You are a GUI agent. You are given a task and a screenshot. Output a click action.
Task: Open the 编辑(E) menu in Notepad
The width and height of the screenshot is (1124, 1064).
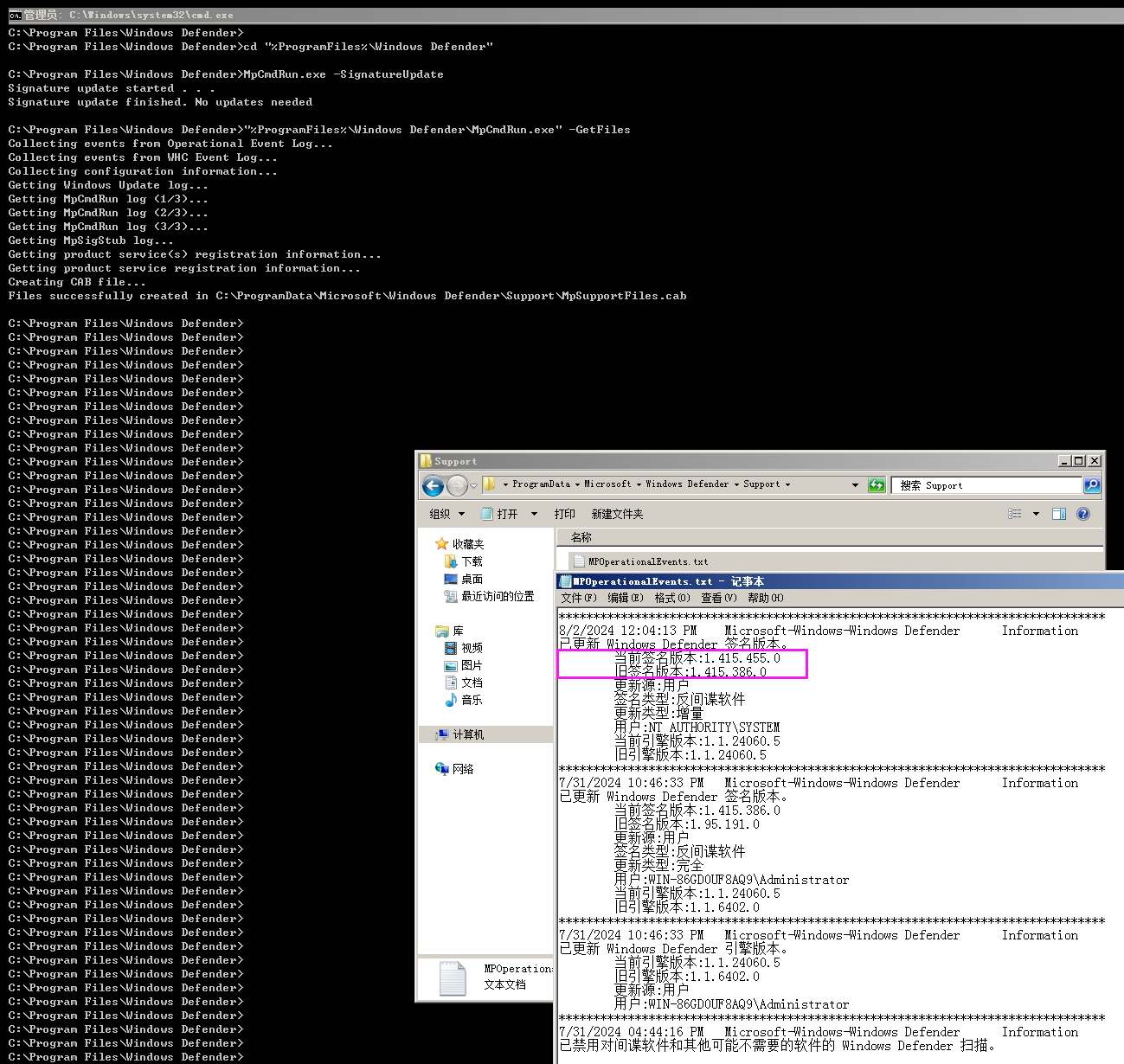(x=625, y=598)
